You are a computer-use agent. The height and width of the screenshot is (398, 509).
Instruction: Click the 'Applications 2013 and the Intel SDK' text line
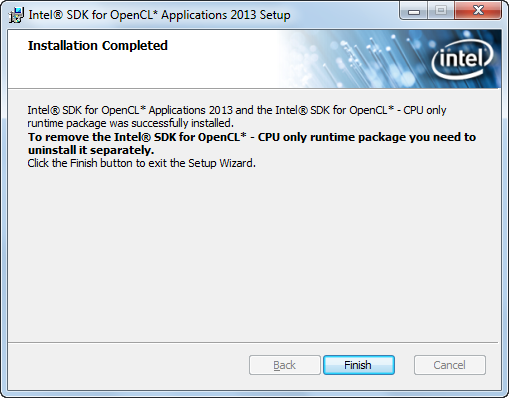tap(237, 110)
